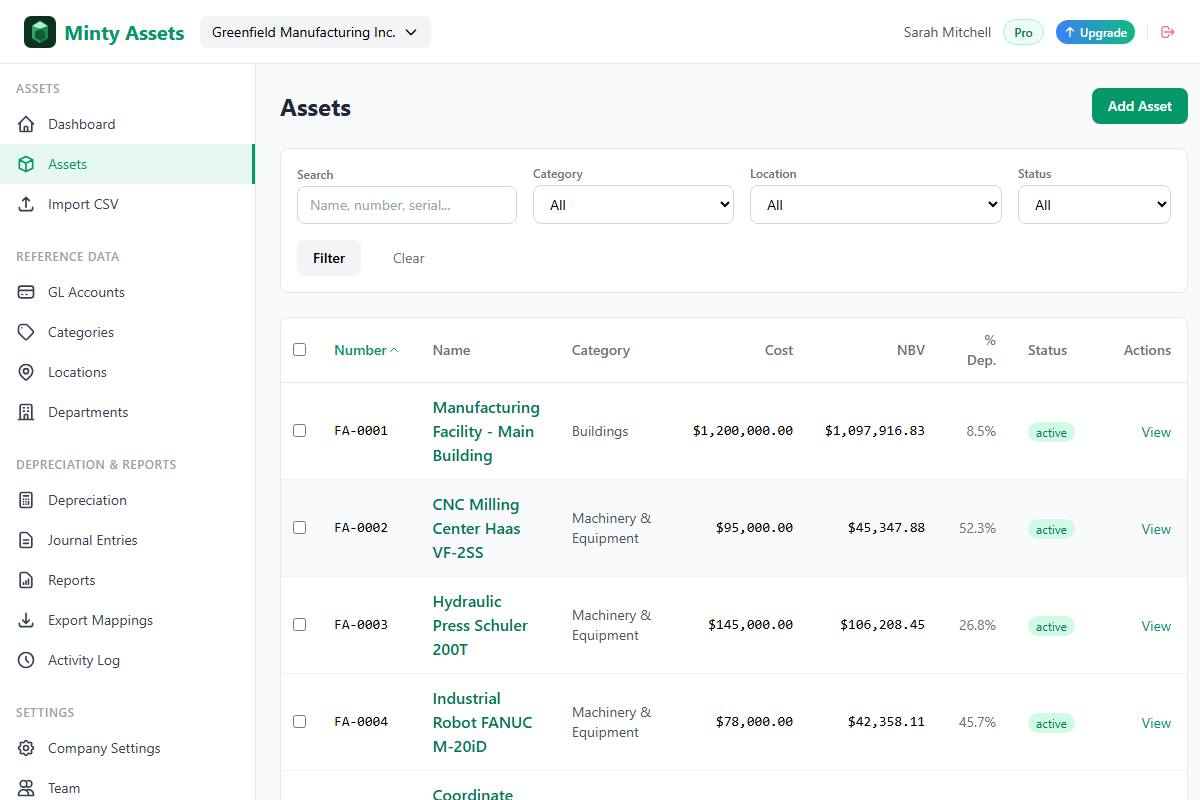This screenshot has width=1200, height=800.
Task: Click the Pro plan badge
Action: [1023, 32]
